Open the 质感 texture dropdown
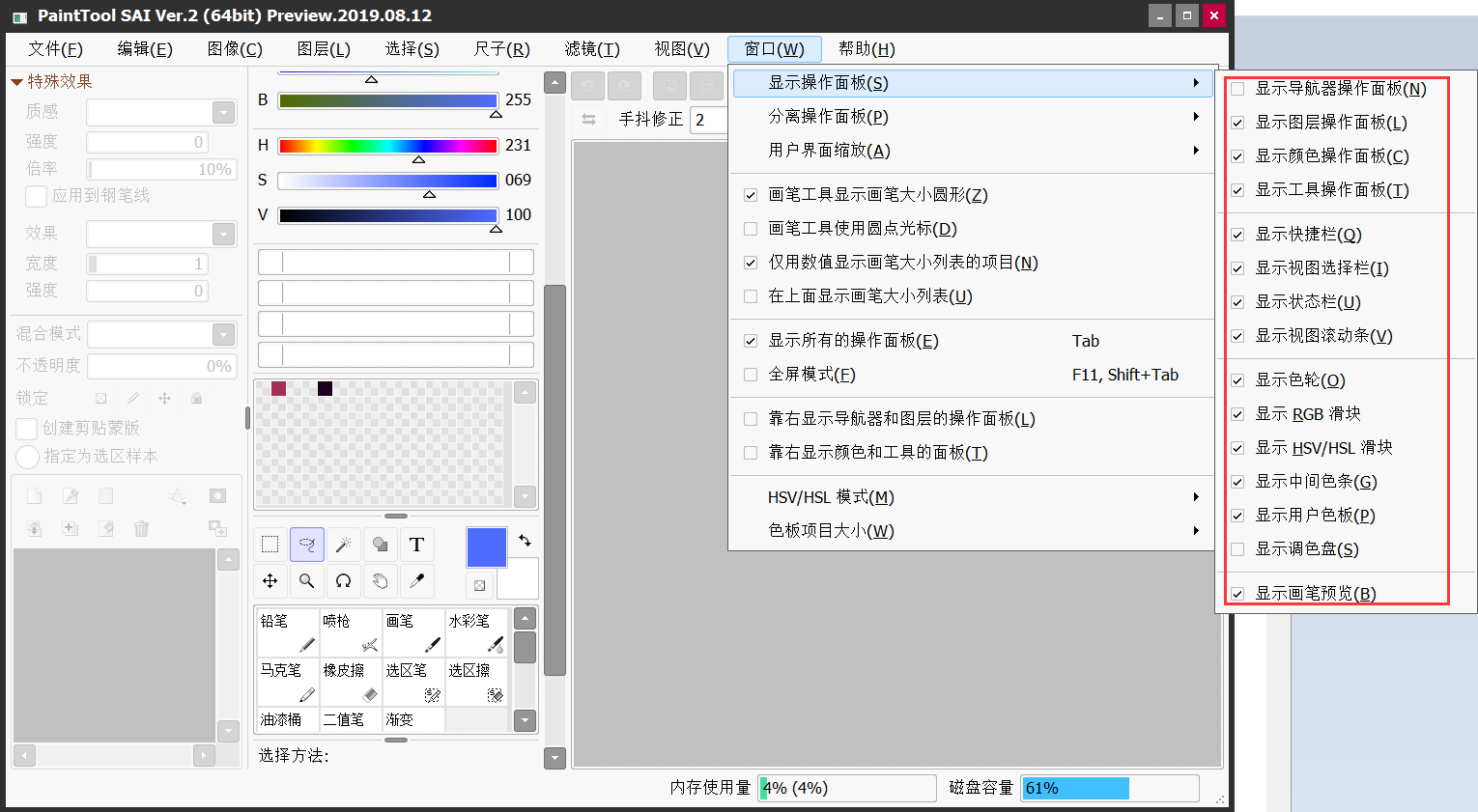 click(224, 112)
